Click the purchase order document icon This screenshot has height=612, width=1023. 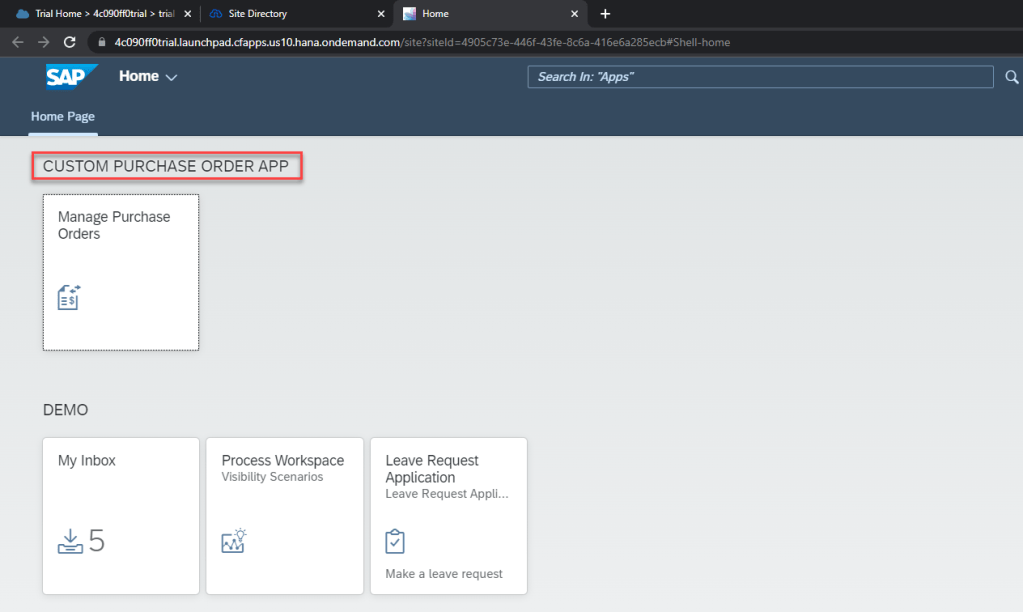[x=68, y=297]
